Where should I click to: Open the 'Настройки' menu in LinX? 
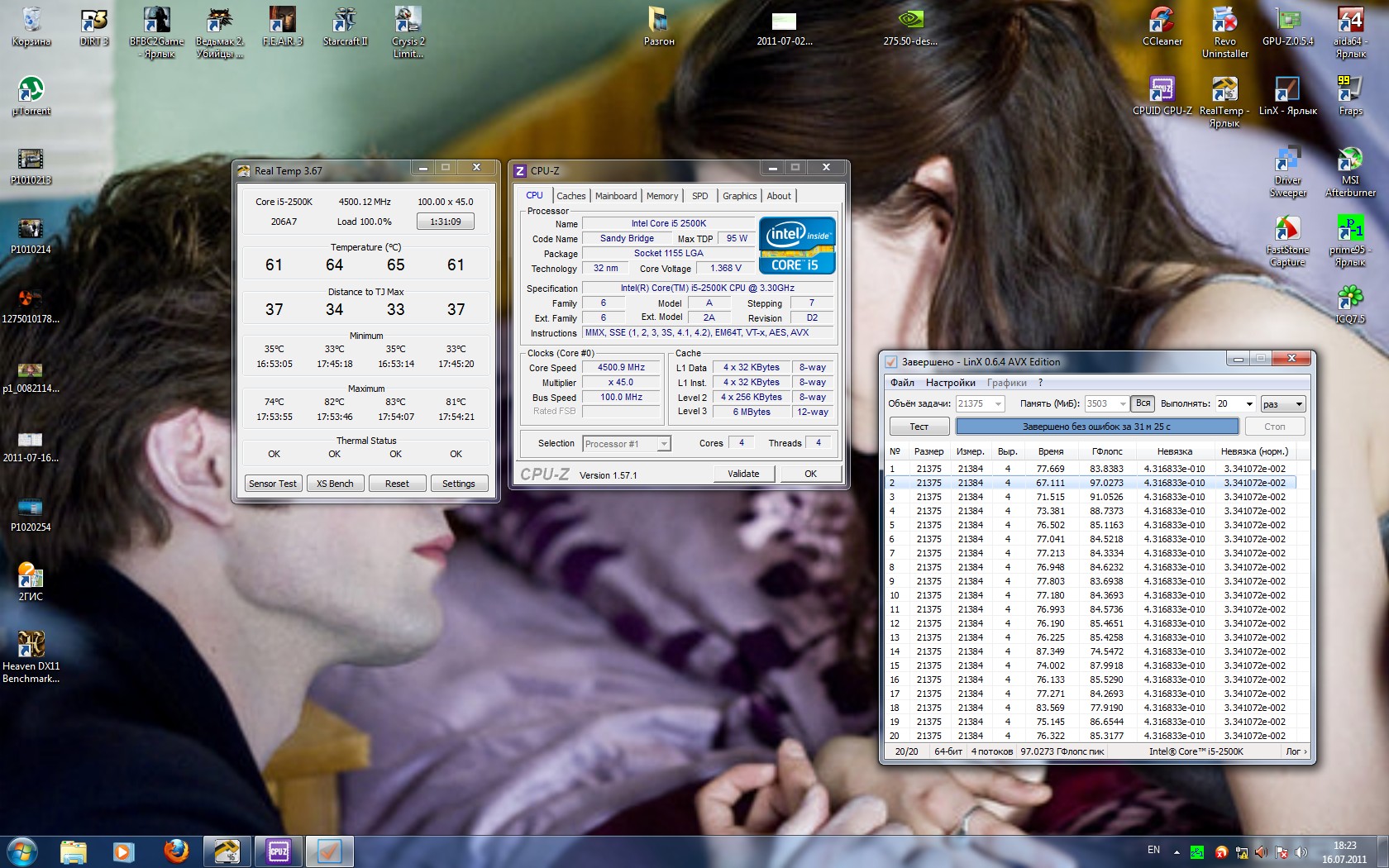(950, 383)
